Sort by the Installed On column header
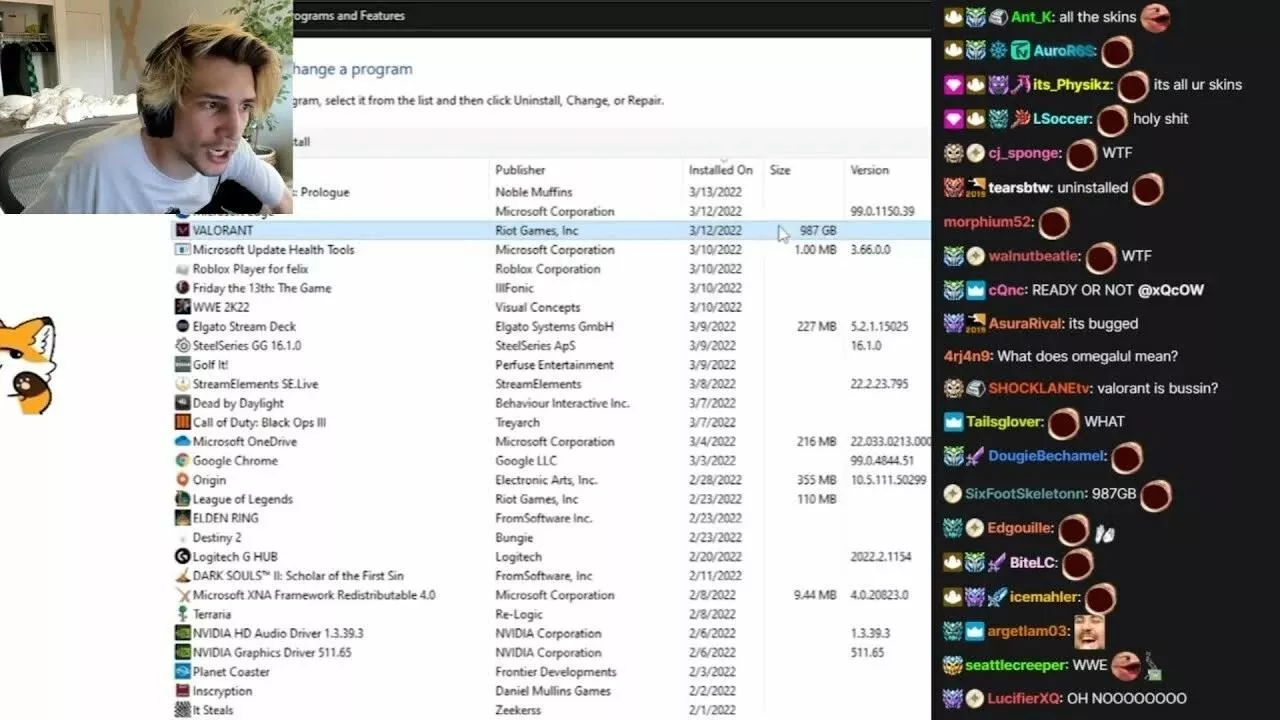Screen dimensions: 1280x720 pyautogui.click(x=720, y=170)
